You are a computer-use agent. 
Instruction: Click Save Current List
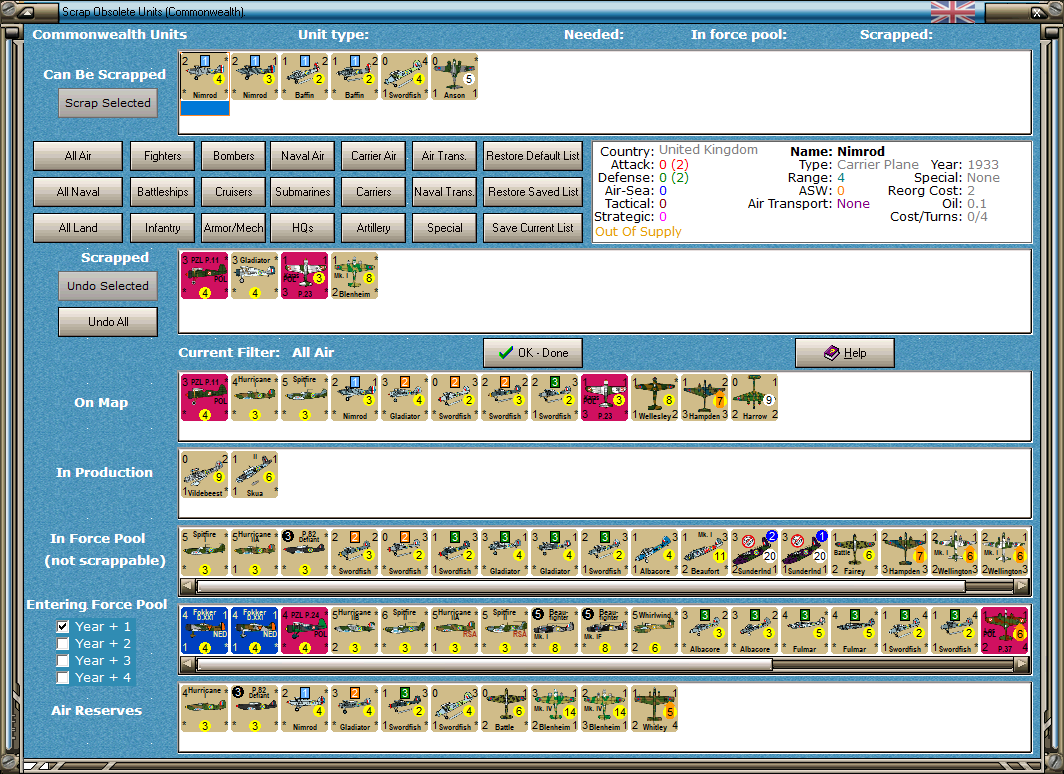(x=533, y=228)
